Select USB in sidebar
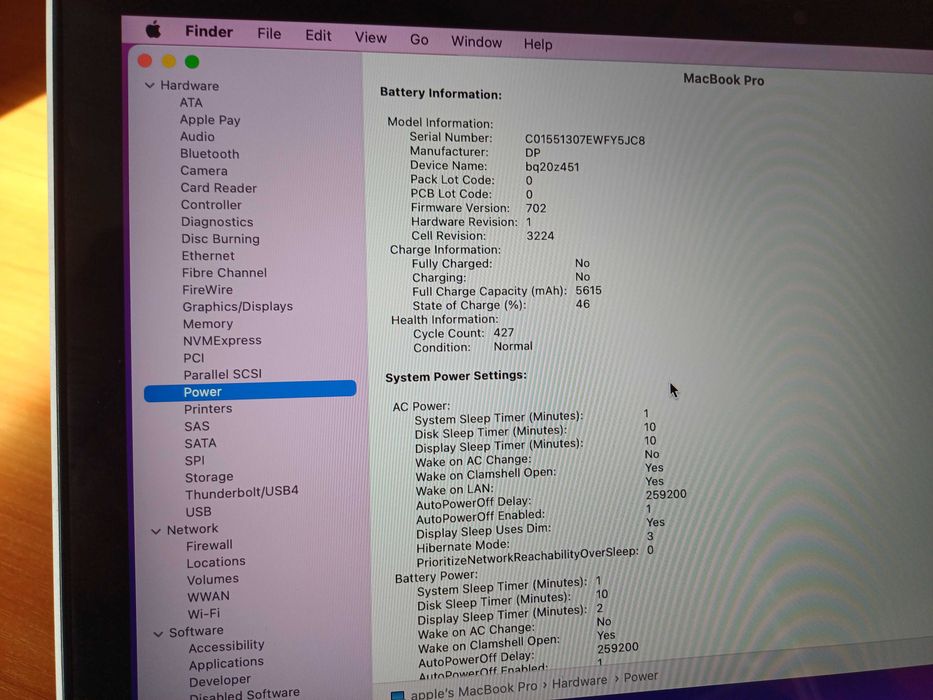Screen dimensions: 933x700 point(198,511)
